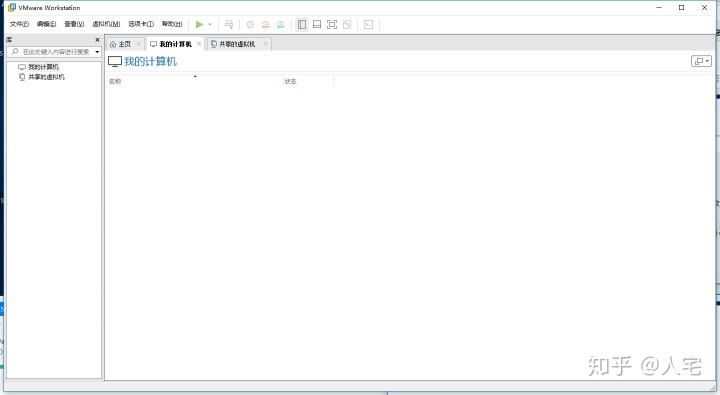Click the take snapshot clock icon
The width and height of the screenshot is (720, 395).
250,25
